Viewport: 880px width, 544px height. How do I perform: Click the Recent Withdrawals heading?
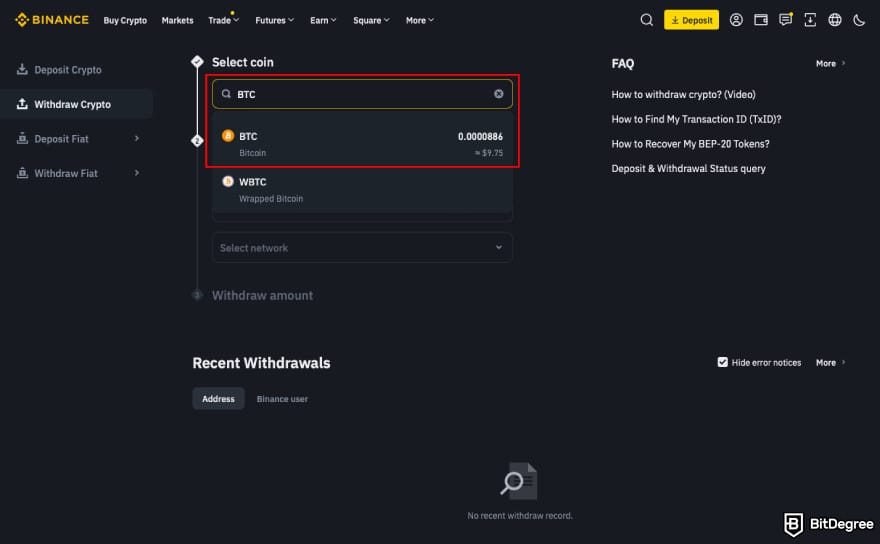tap(261, 363)
